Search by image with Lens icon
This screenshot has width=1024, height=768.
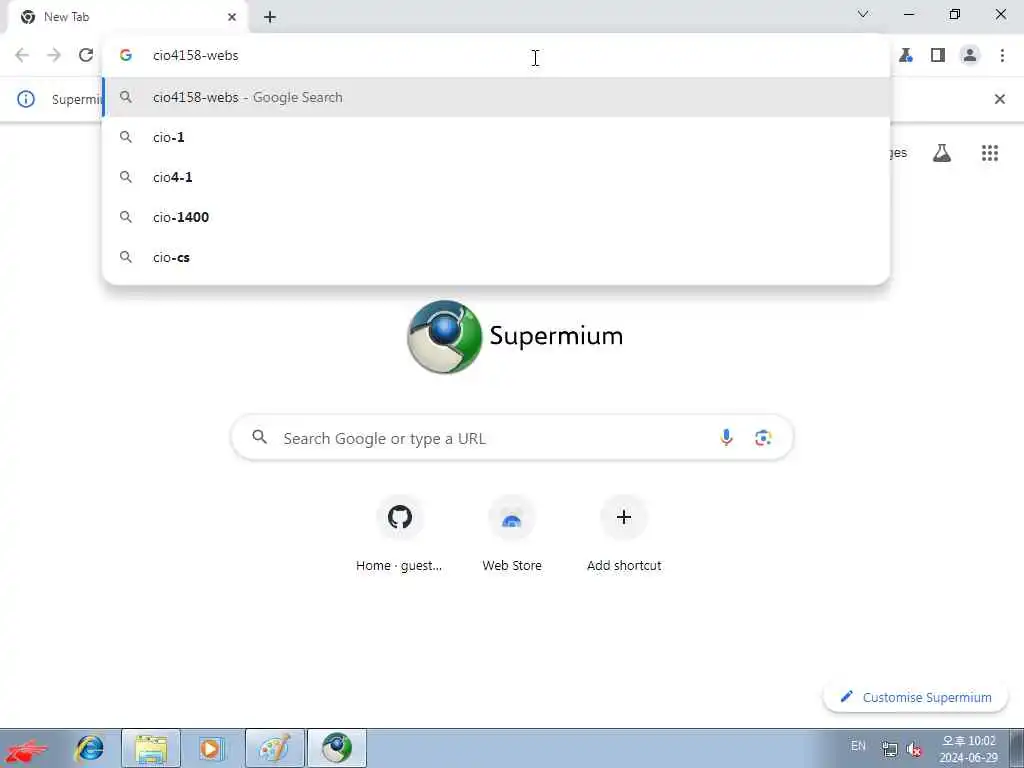[x=763, y=437]
